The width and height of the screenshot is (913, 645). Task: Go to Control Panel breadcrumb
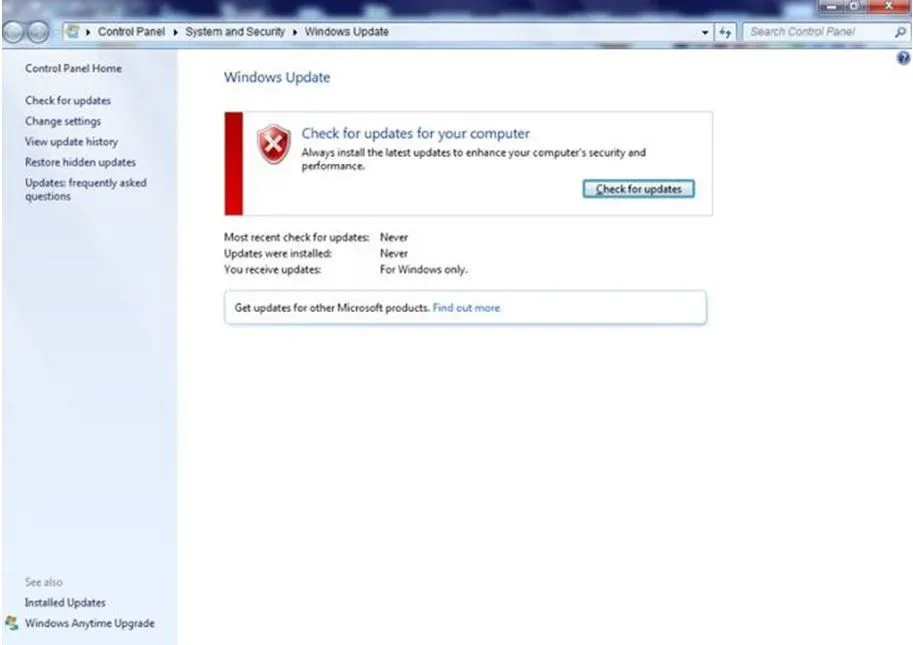(x=131, y=31)
